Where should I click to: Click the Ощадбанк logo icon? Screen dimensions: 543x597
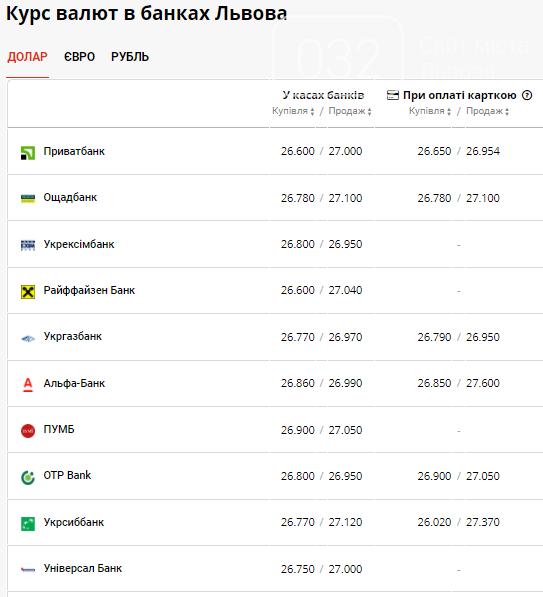[x=28, y=198]
